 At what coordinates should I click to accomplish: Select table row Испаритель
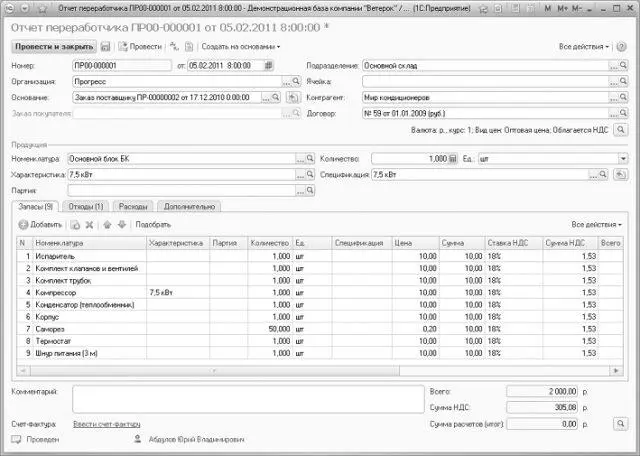coord(320,256)
